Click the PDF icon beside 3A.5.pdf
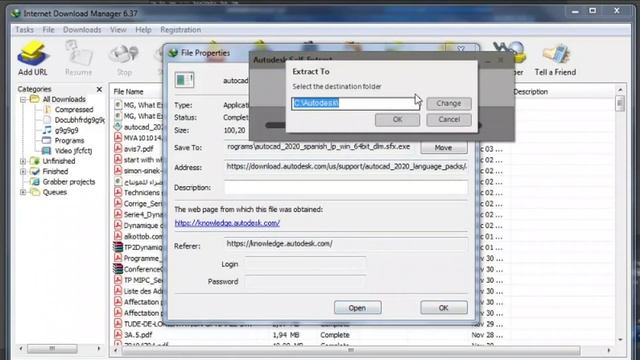 coord(118,334)
